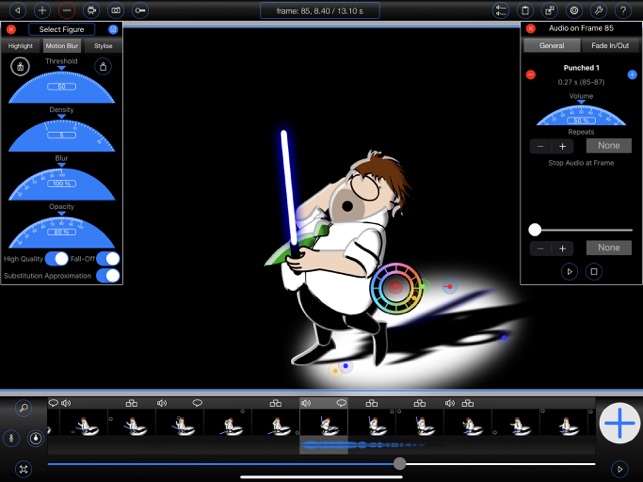Toggle the High Quality switch
643x482 pixels.
pyautogui.click(x=57, y=259)
